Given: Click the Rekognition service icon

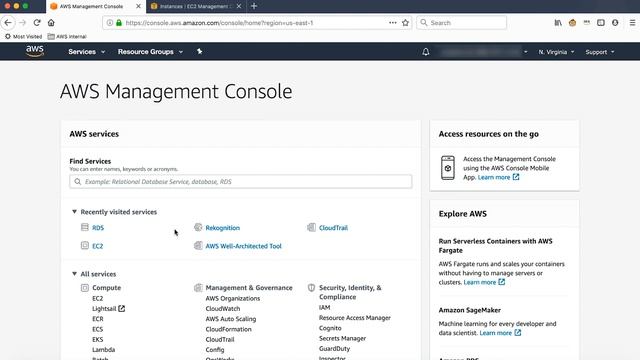Looking at the screenshot, I should (x=198, y=227).
